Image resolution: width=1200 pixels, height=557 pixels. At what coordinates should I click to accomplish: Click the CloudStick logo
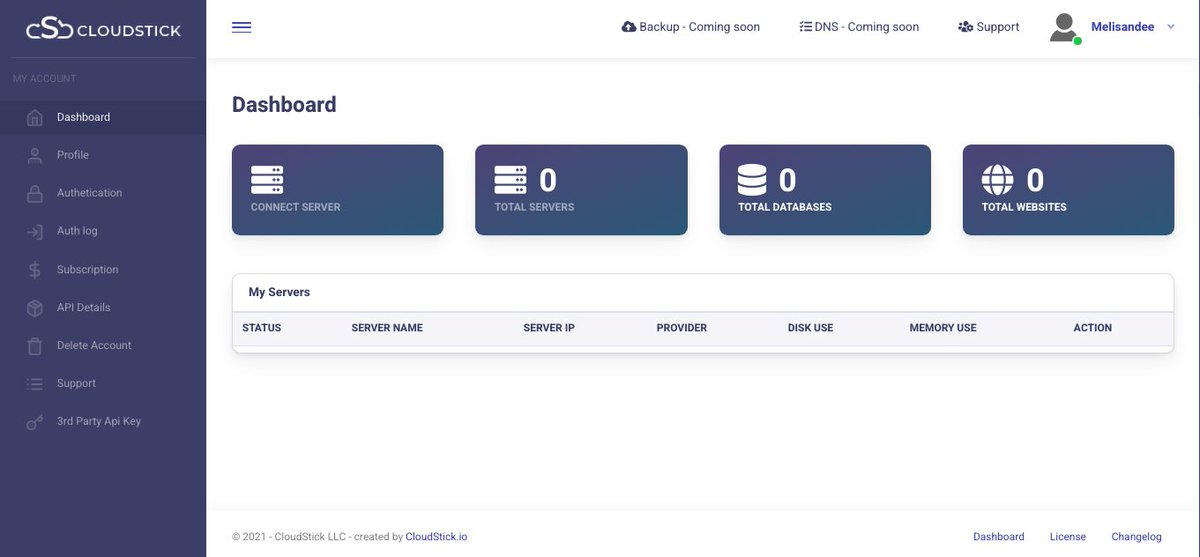(103, 29)
